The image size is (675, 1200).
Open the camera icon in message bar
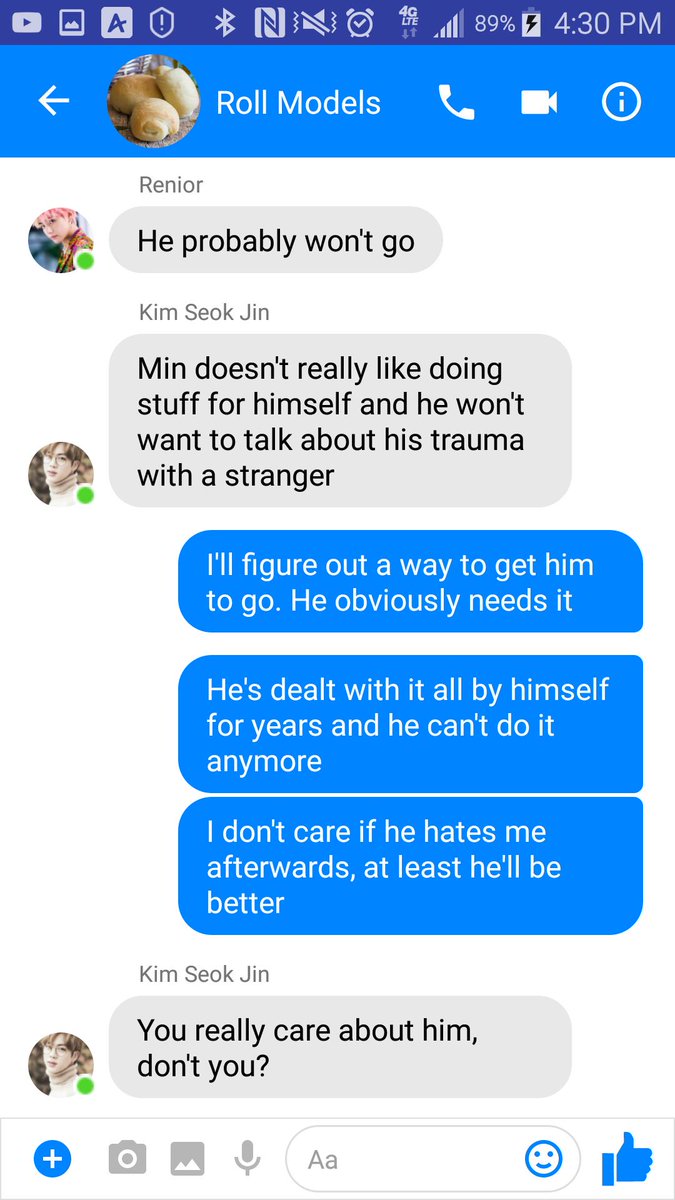127,1159
